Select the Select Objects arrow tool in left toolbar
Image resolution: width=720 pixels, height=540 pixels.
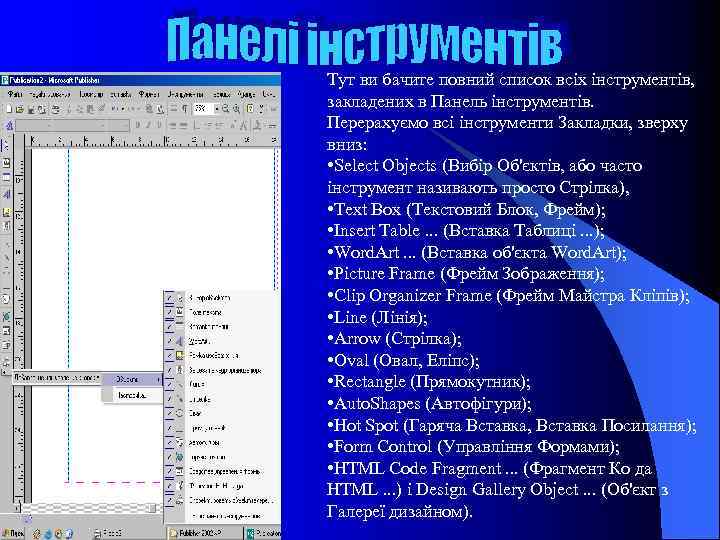click(6, 146)
